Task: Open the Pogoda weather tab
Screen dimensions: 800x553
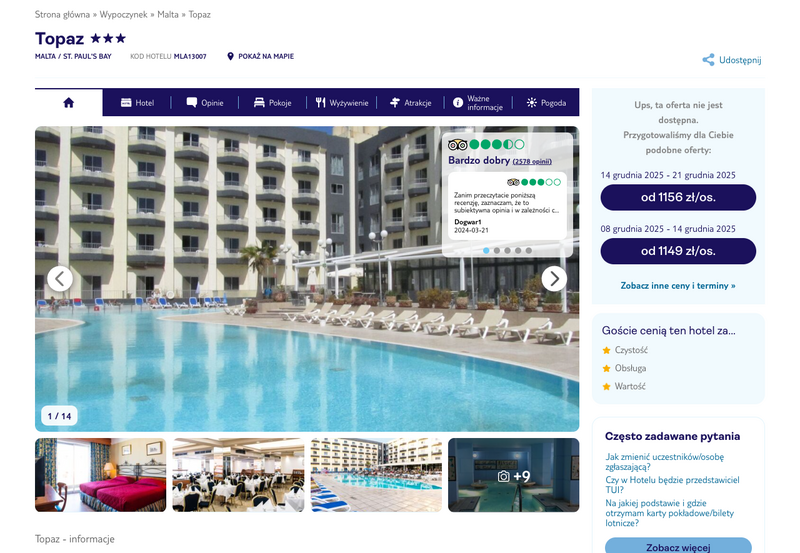Action: 546,103
